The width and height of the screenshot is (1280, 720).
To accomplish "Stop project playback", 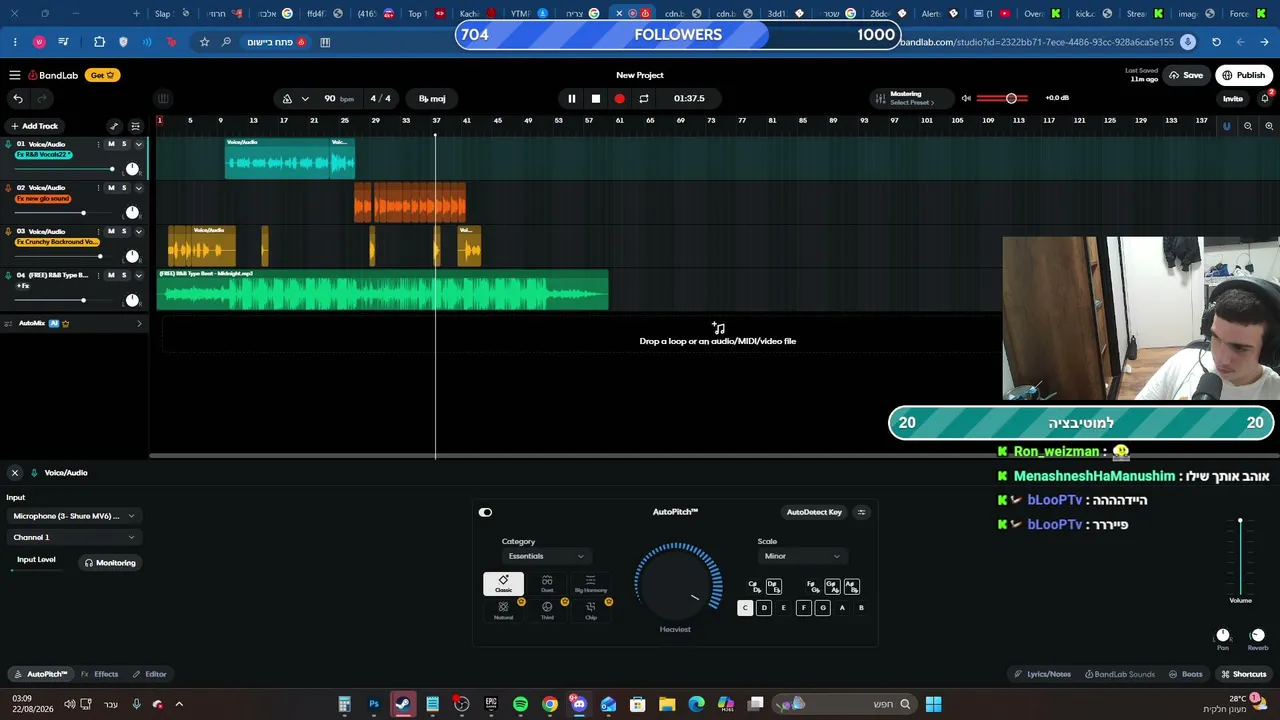I will [595, 98].
